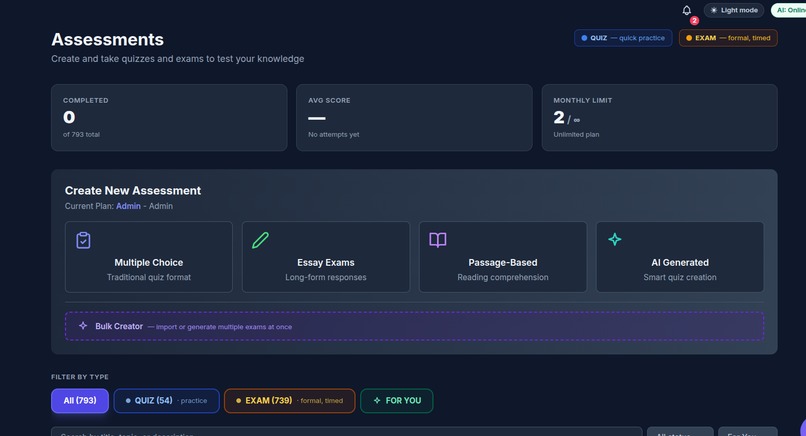Click the "Unlimited plan" text

point(576,135)
